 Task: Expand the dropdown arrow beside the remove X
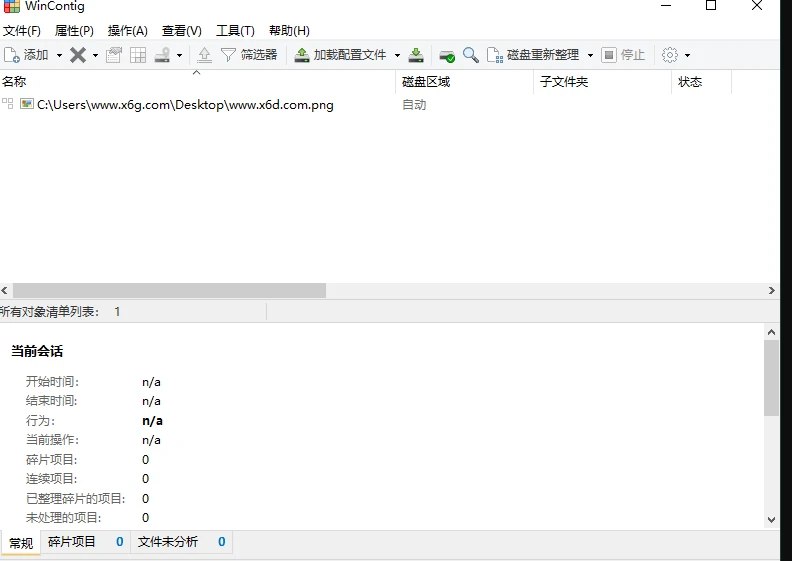[95, 55]
